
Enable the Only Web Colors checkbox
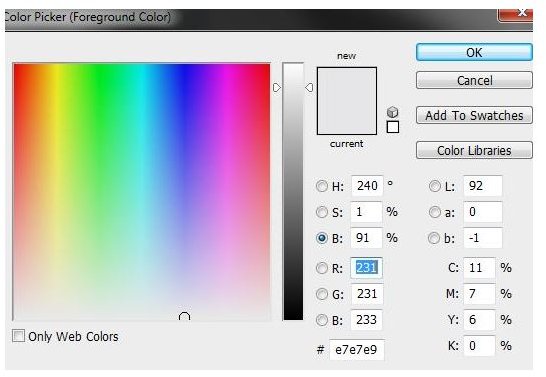click(18, 336)
